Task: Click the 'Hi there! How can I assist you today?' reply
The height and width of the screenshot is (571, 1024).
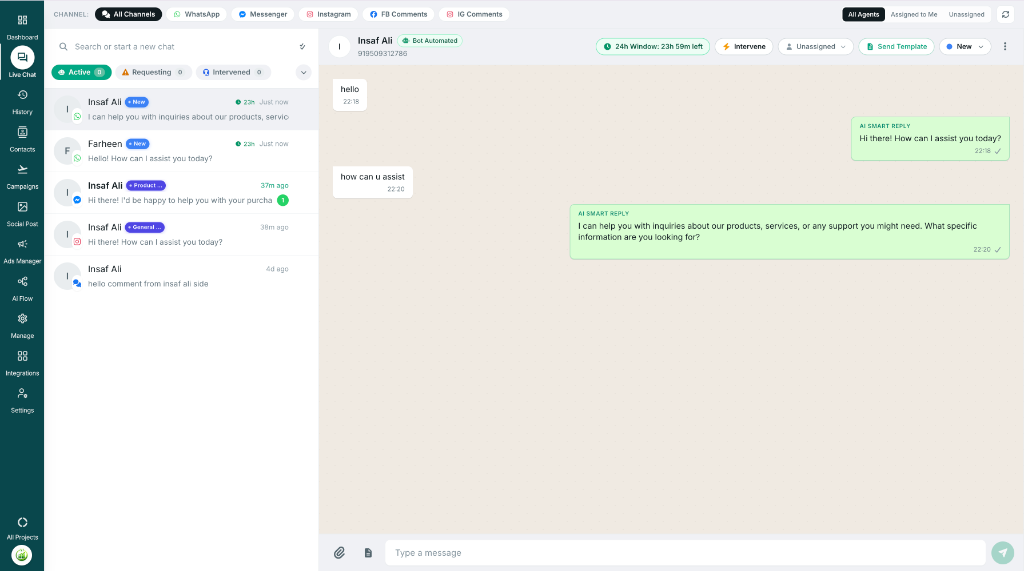Action: (930, 138)
